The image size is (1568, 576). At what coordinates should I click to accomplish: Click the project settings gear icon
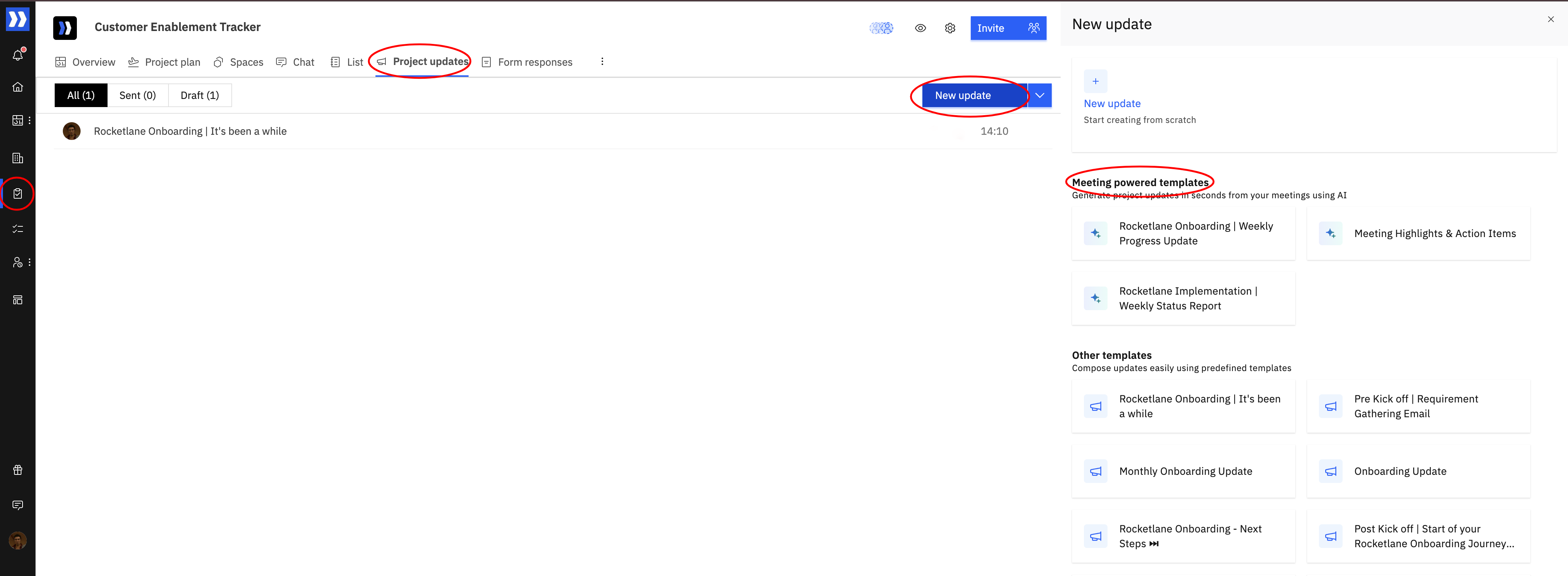(950, 28)
